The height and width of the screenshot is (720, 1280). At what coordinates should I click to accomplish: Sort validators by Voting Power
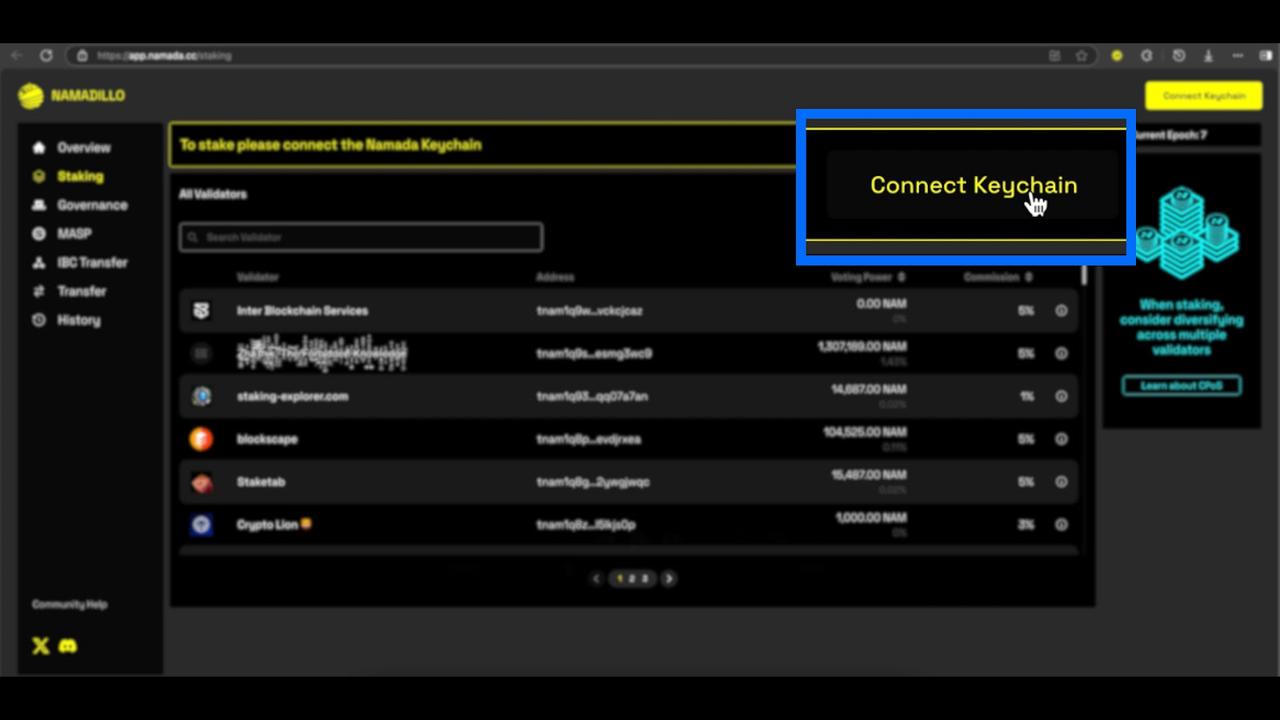[868, 277]
